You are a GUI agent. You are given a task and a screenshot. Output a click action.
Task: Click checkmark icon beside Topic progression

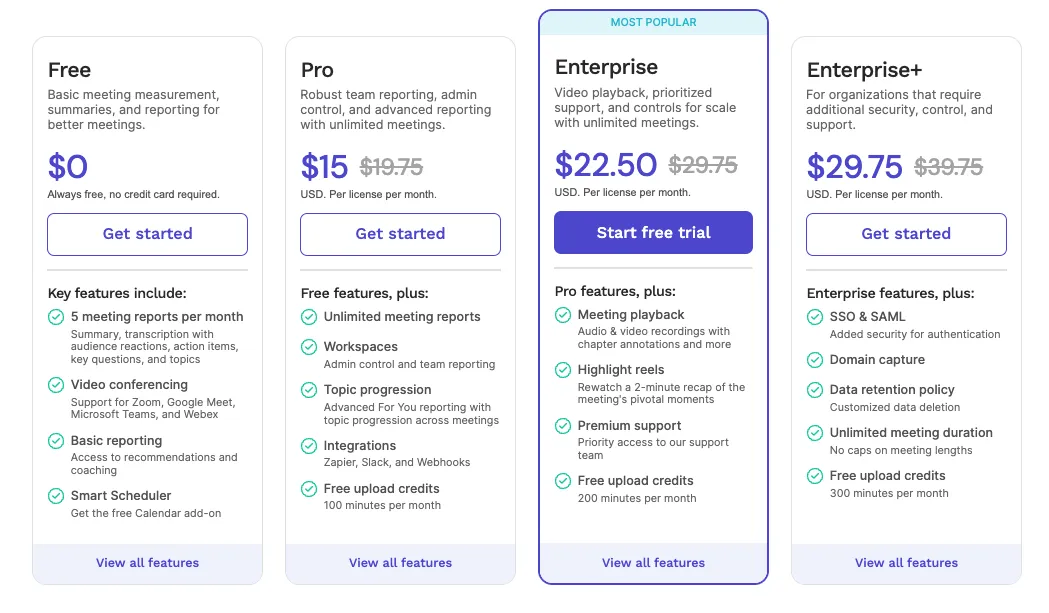309,389
